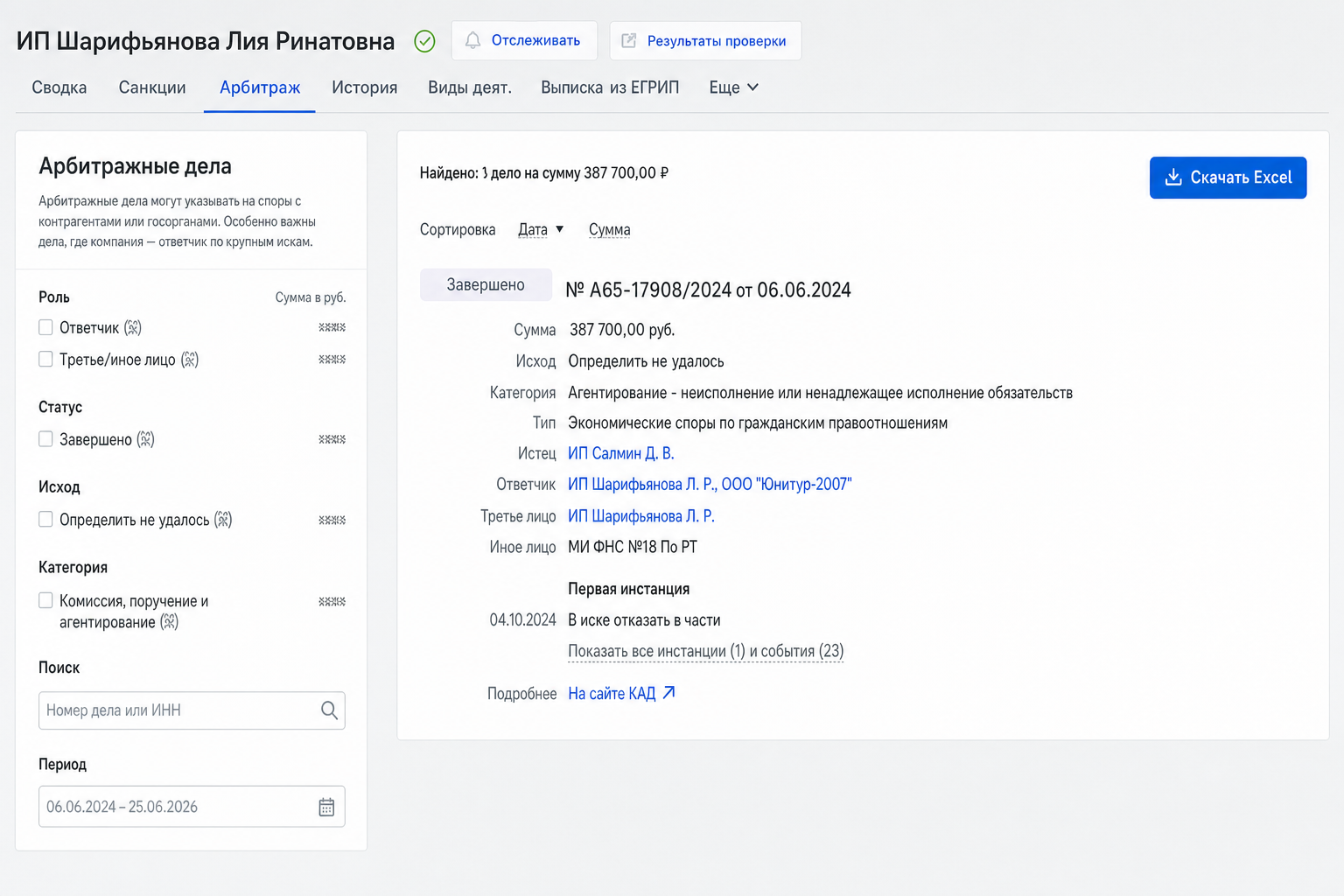Tick the Завершено status checkbox
This screenshot has width=1344, height=896.
click(45, 438)
